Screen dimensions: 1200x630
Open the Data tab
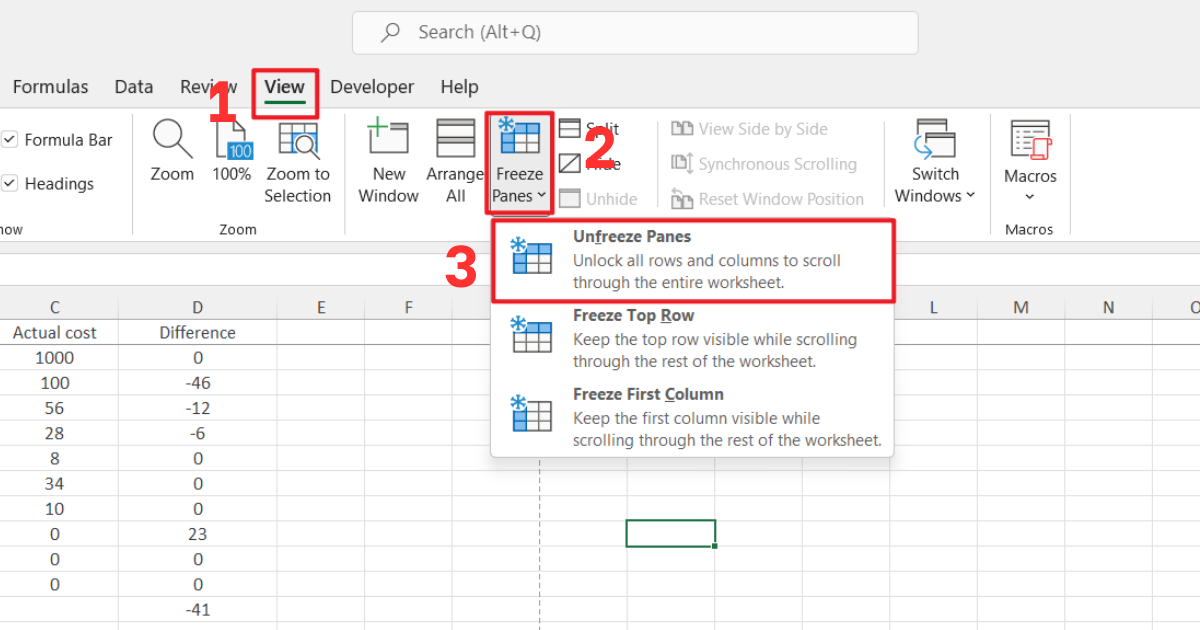tap(134, 87)
